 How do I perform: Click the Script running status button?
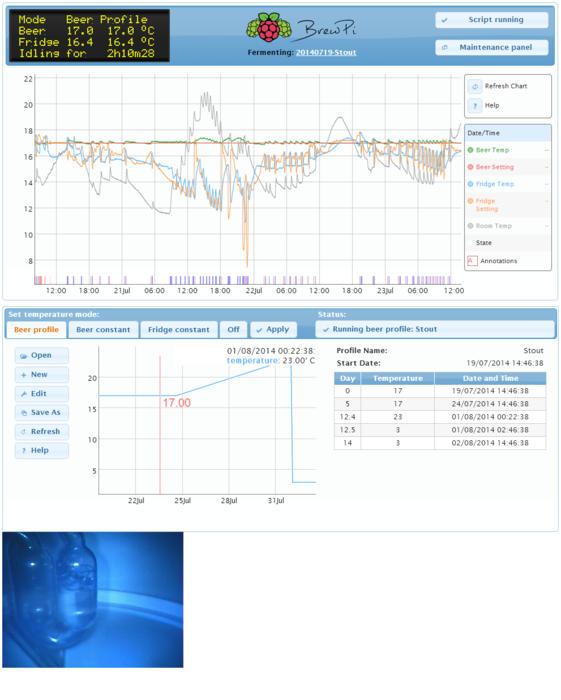tap(491, 20)
